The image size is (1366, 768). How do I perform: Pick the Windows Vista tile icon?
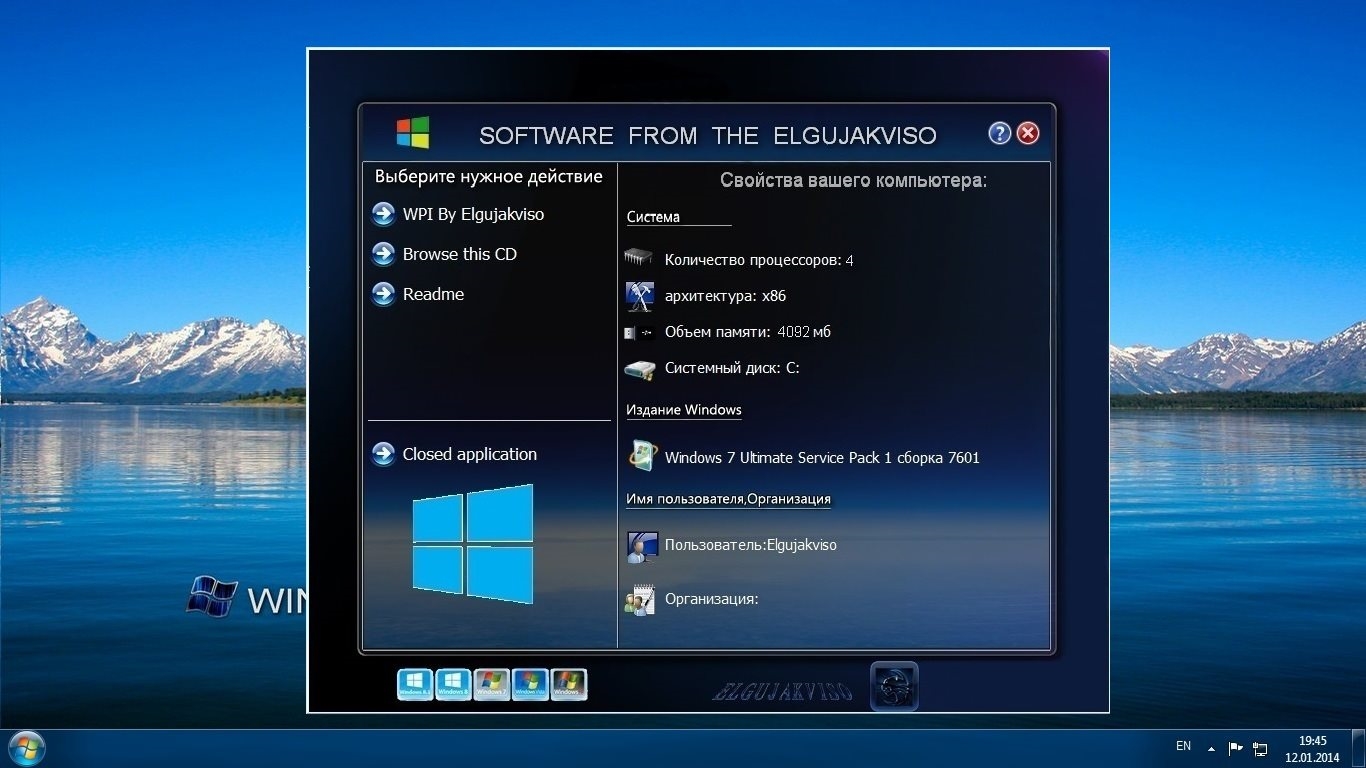click(530, 684)
